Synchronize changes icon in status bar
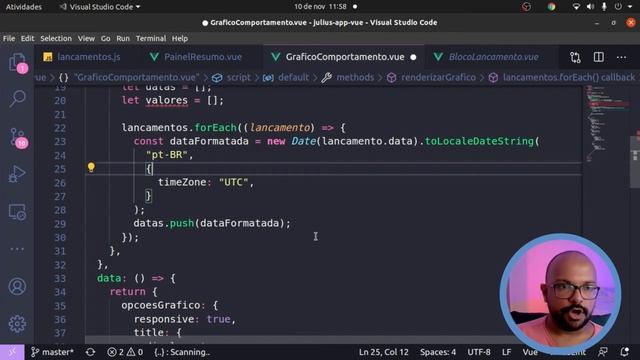The image size is (640, 360). coord(90,352)
